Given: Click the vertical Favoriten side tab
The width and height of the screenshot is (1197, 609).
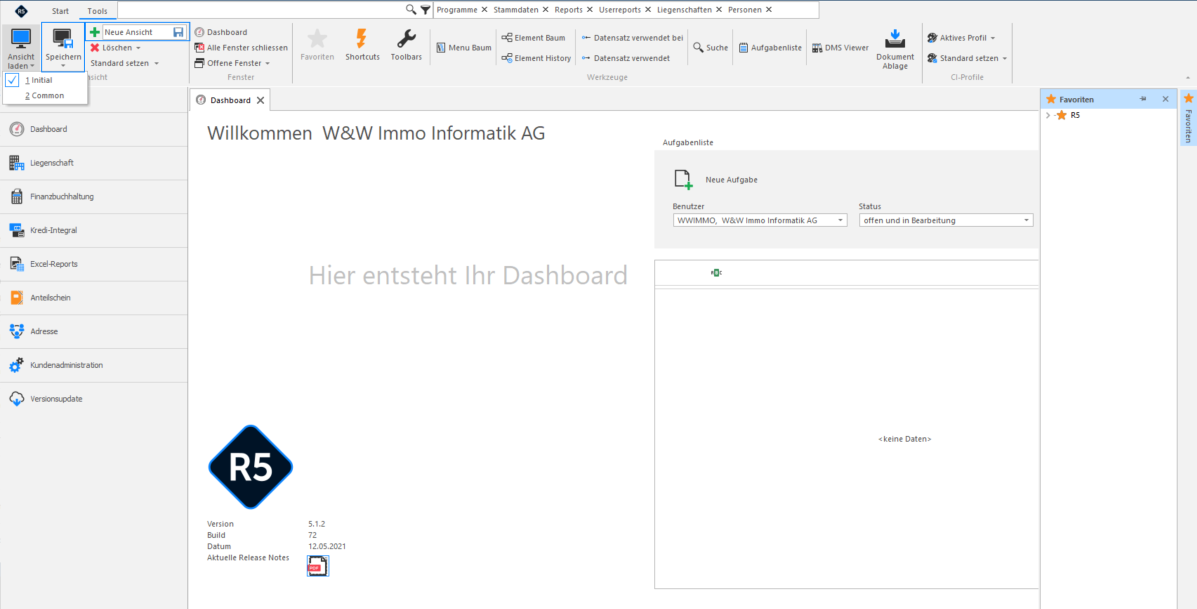Looking at the screenshot, I should (x=1188, y=118).
